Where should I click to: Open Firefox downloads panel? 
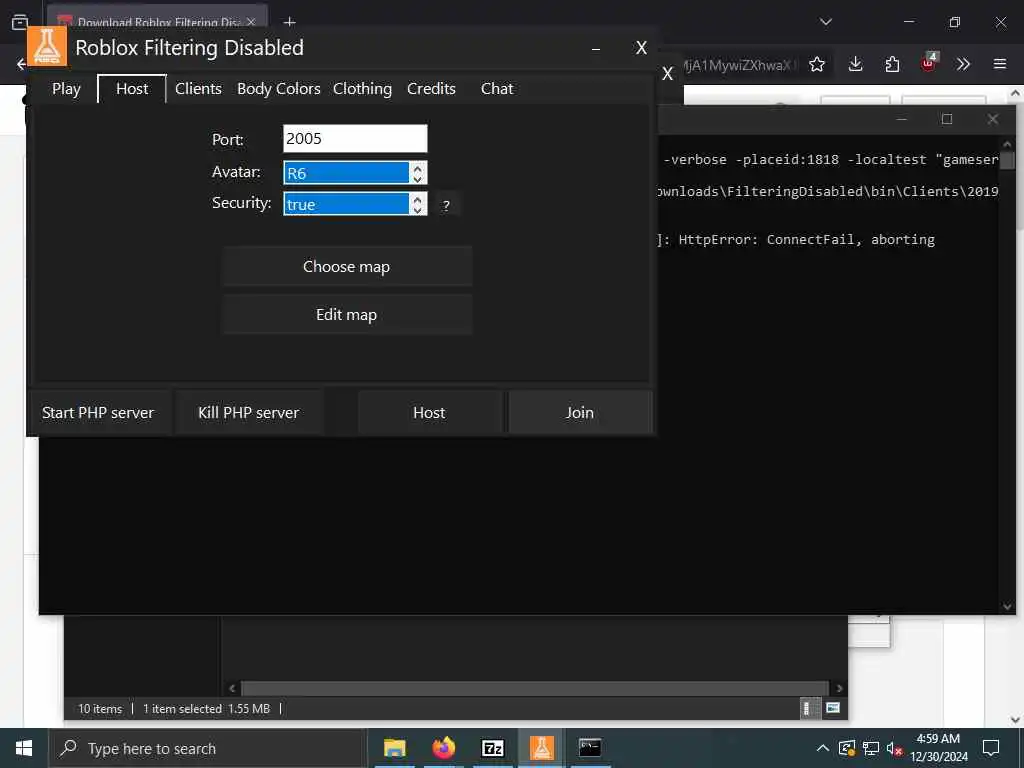click(856, 64)
